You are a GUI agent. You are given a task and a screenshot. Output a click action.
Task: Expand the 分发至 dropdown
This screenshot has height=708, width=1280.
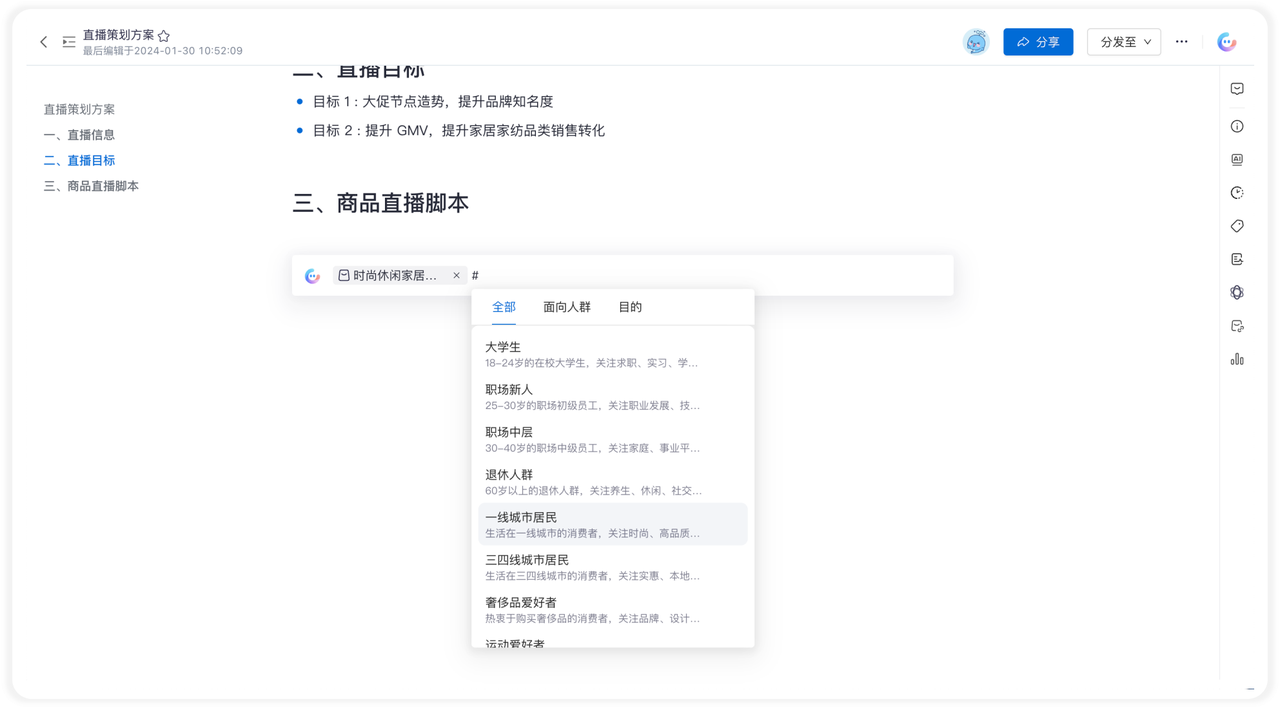pyautogui.click(x=1124, y=42)
